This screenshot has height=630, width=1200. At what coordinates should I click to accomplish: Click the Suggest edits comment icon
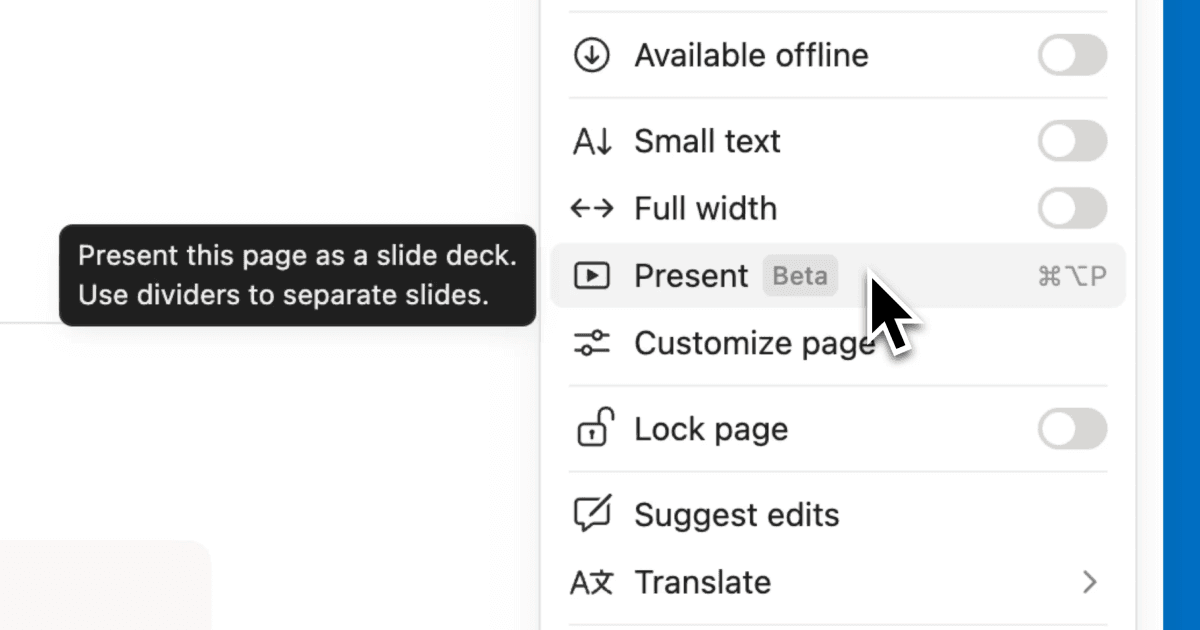(592, 514)
